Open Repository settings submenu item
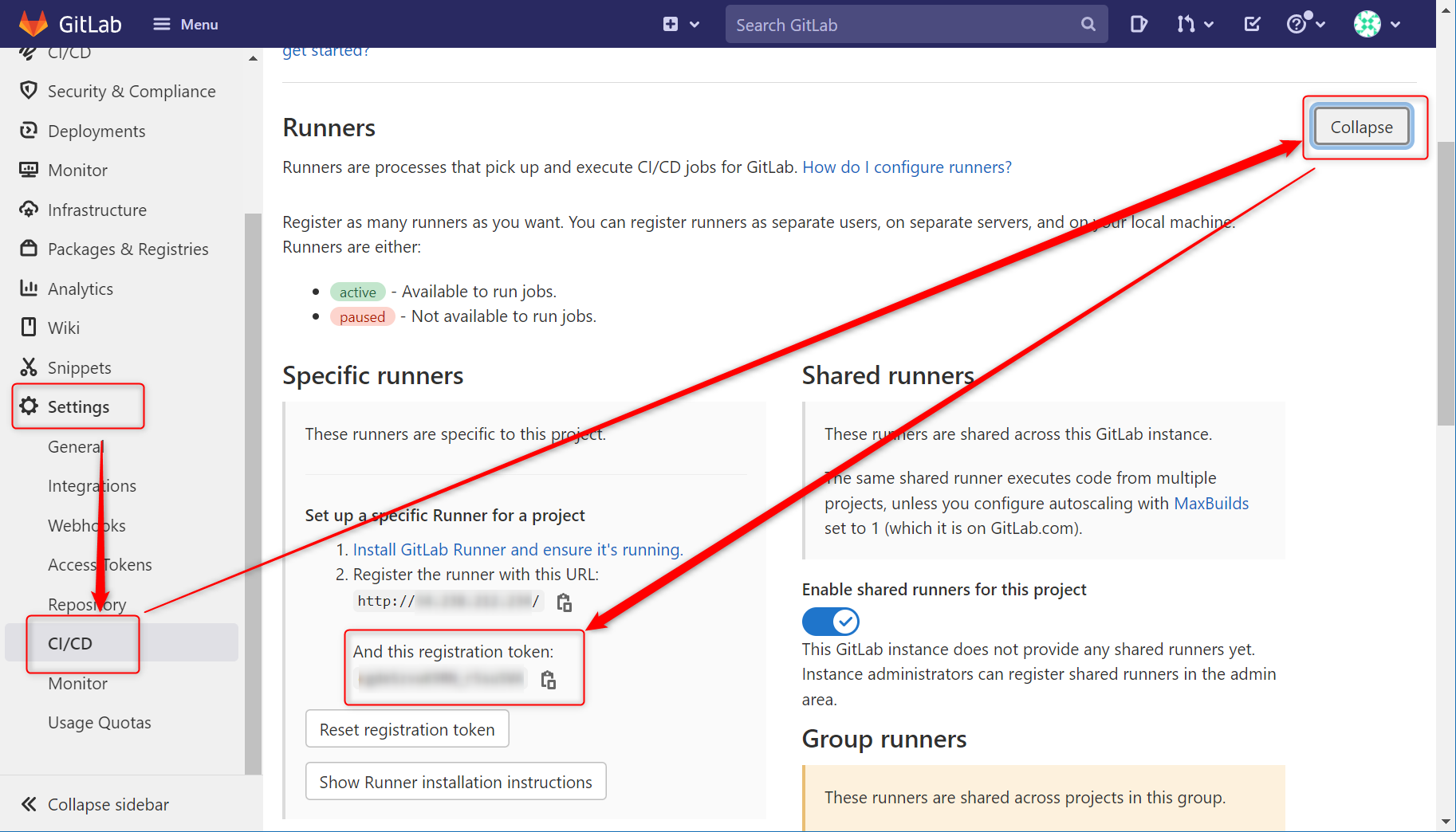1456x832 pixels. point(87,604)
